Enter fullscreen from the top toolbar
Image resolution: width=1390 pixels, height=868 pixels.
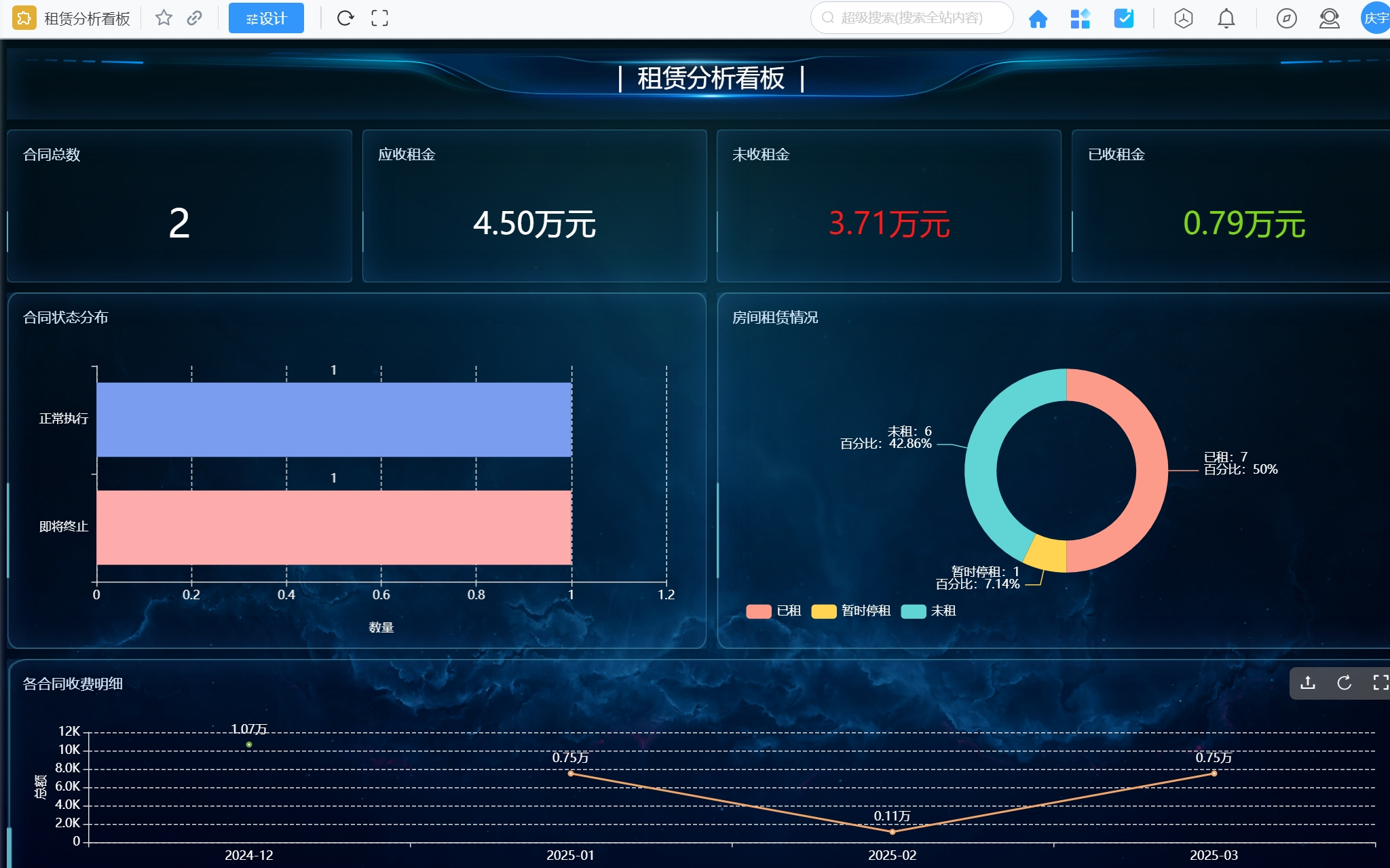coord(380,18)
